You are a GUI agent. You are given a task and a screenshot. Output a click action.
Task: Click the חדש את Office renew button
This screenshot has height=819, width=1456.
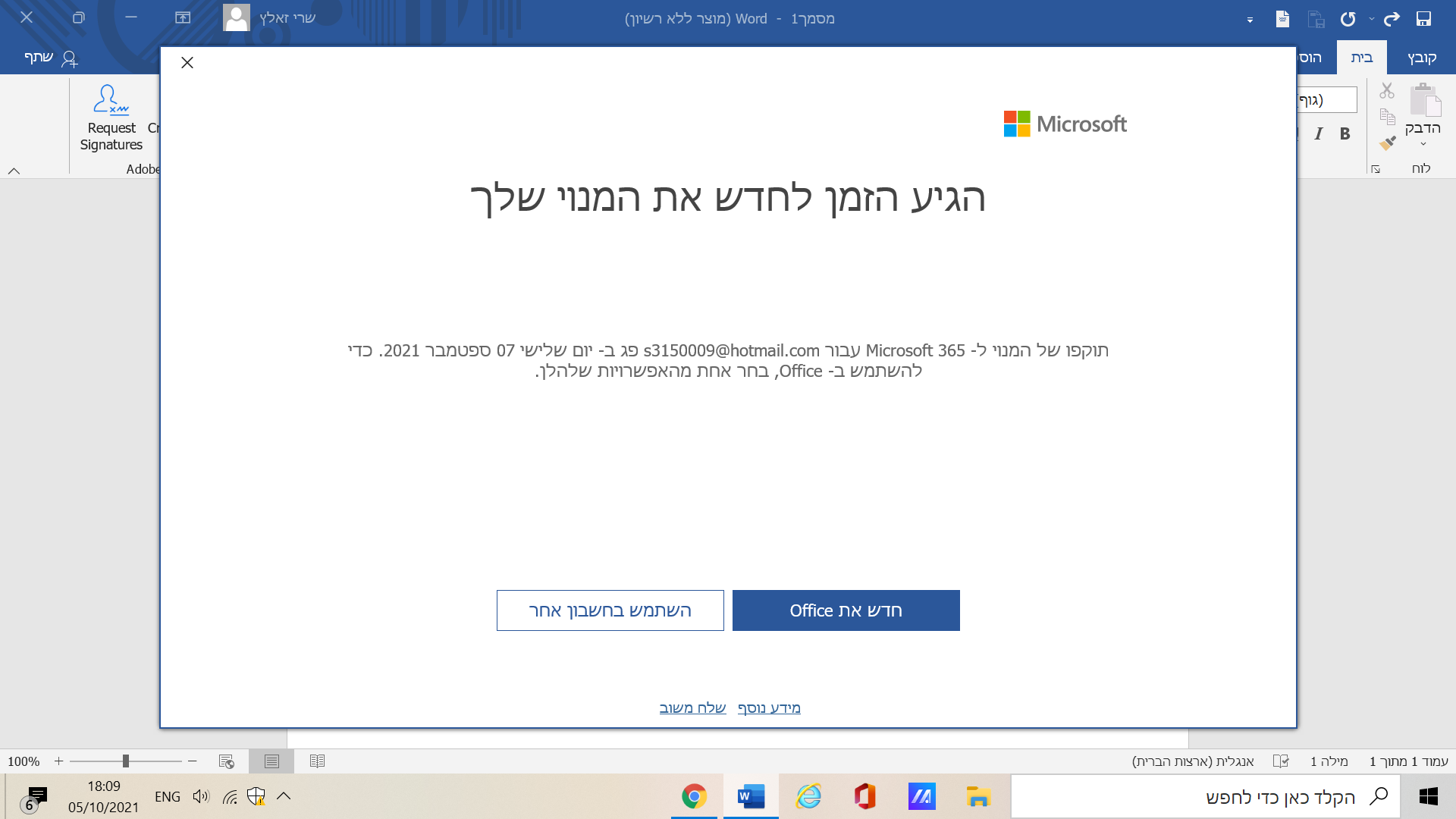pos(846,610)
